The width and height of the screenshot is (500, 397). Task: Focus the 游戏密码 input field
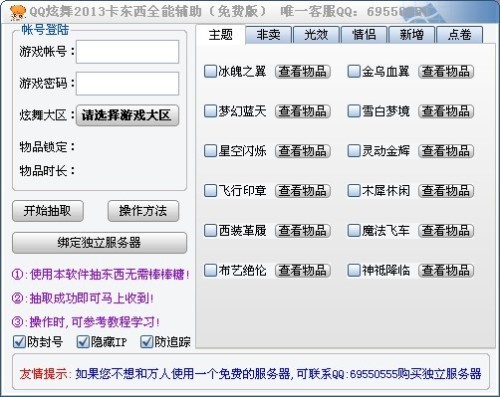127,83
